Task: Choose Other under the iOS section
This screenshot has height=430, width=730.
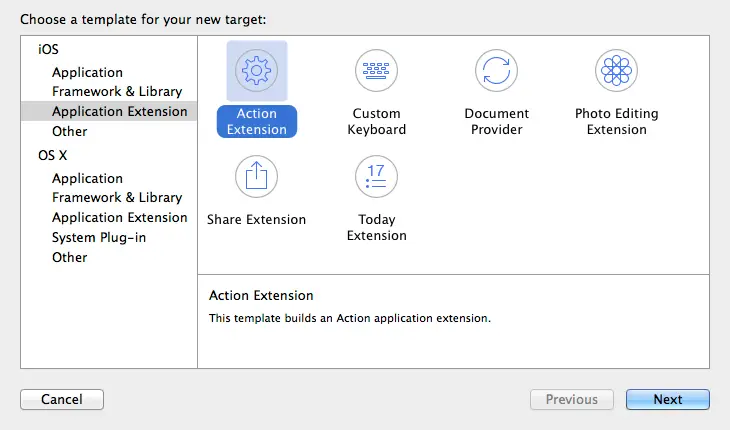Action: click(70, 131)
